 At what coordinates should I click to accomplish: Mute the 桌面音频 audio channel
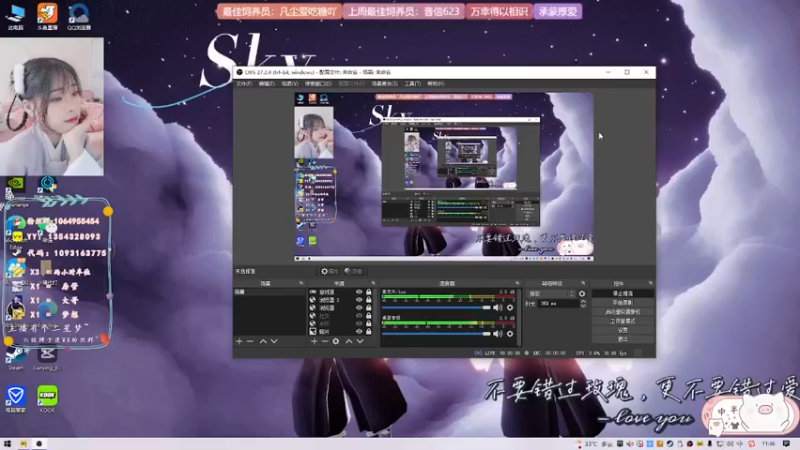pyautogui.click(x=497, y=334)
